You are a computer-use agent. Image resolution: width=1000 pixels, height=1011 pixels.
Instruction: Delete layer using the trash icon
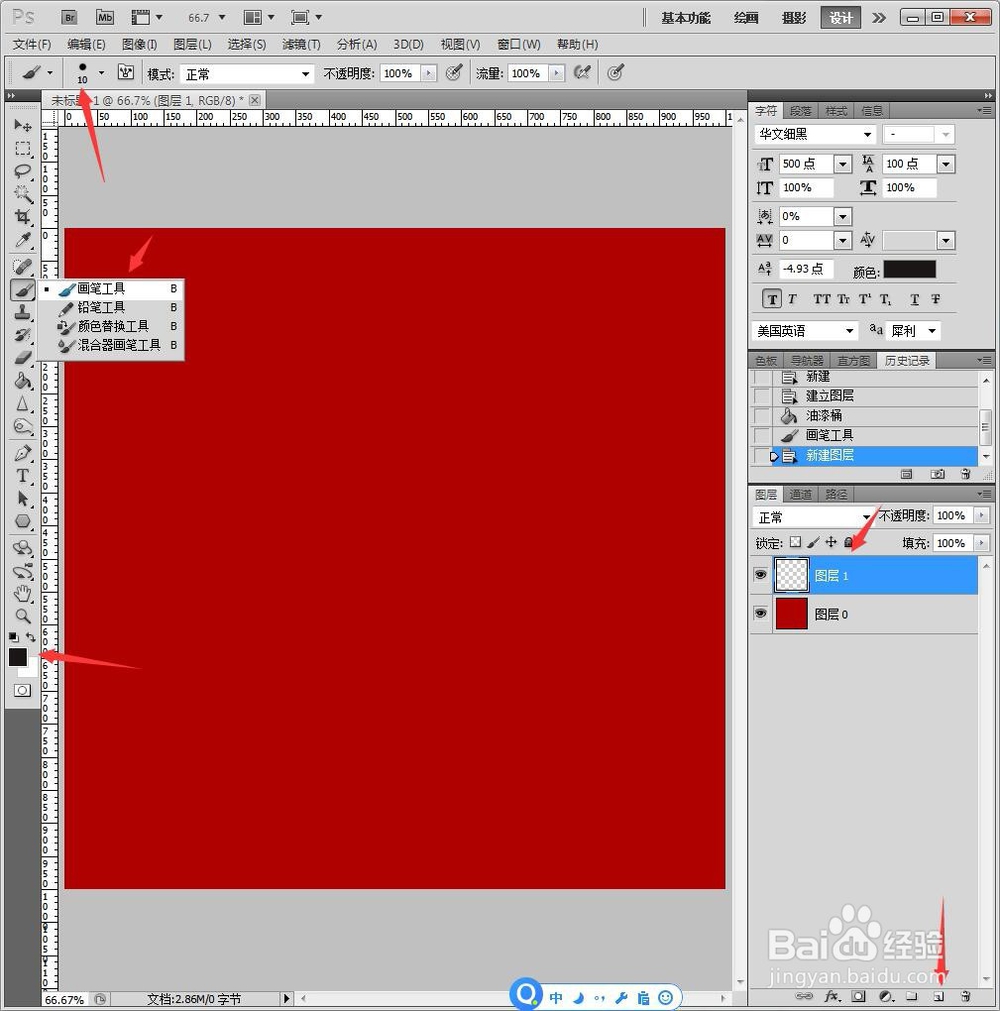click(x=965, y=996)
